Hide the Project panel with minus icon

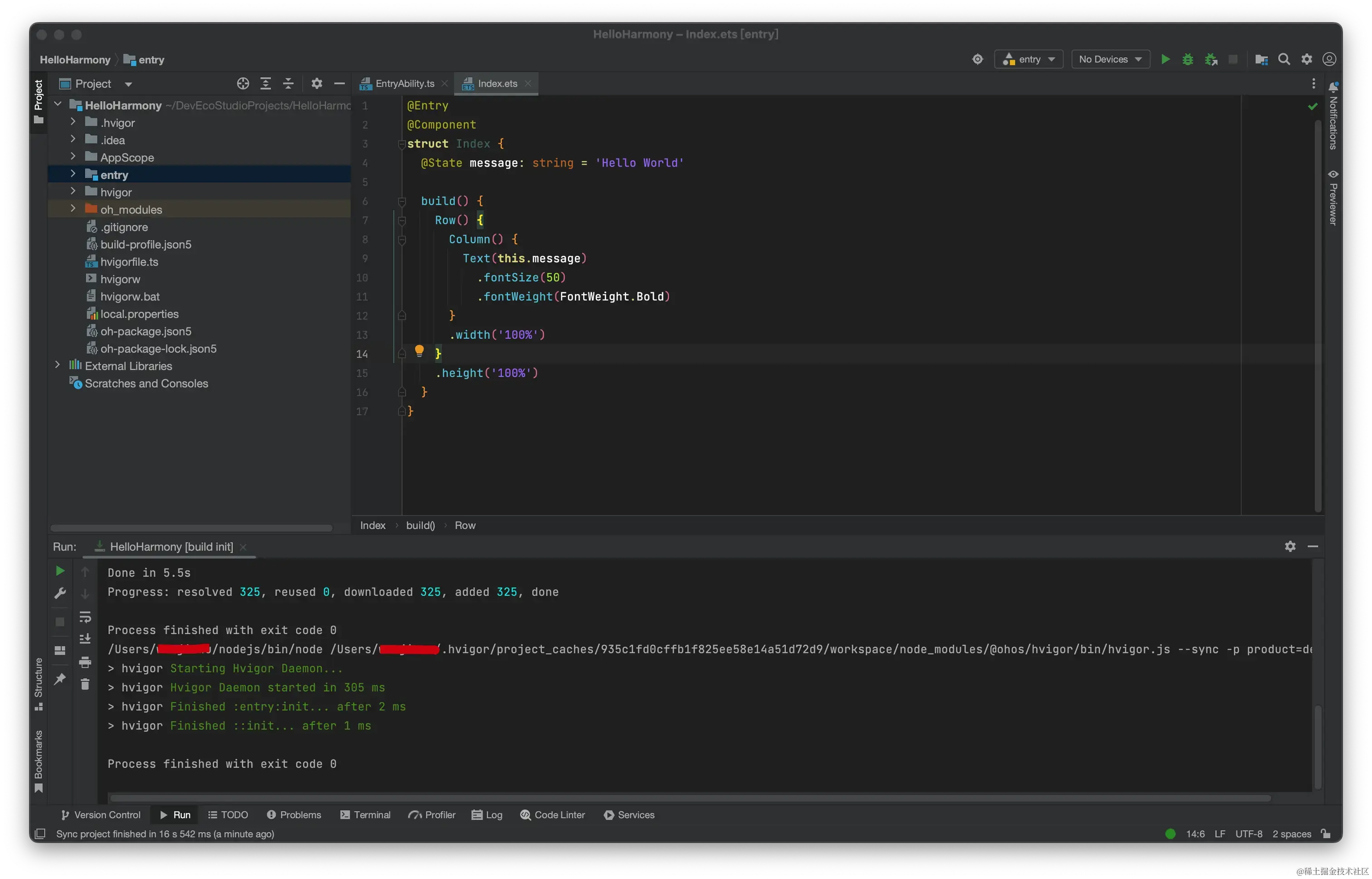pos(339,84)
